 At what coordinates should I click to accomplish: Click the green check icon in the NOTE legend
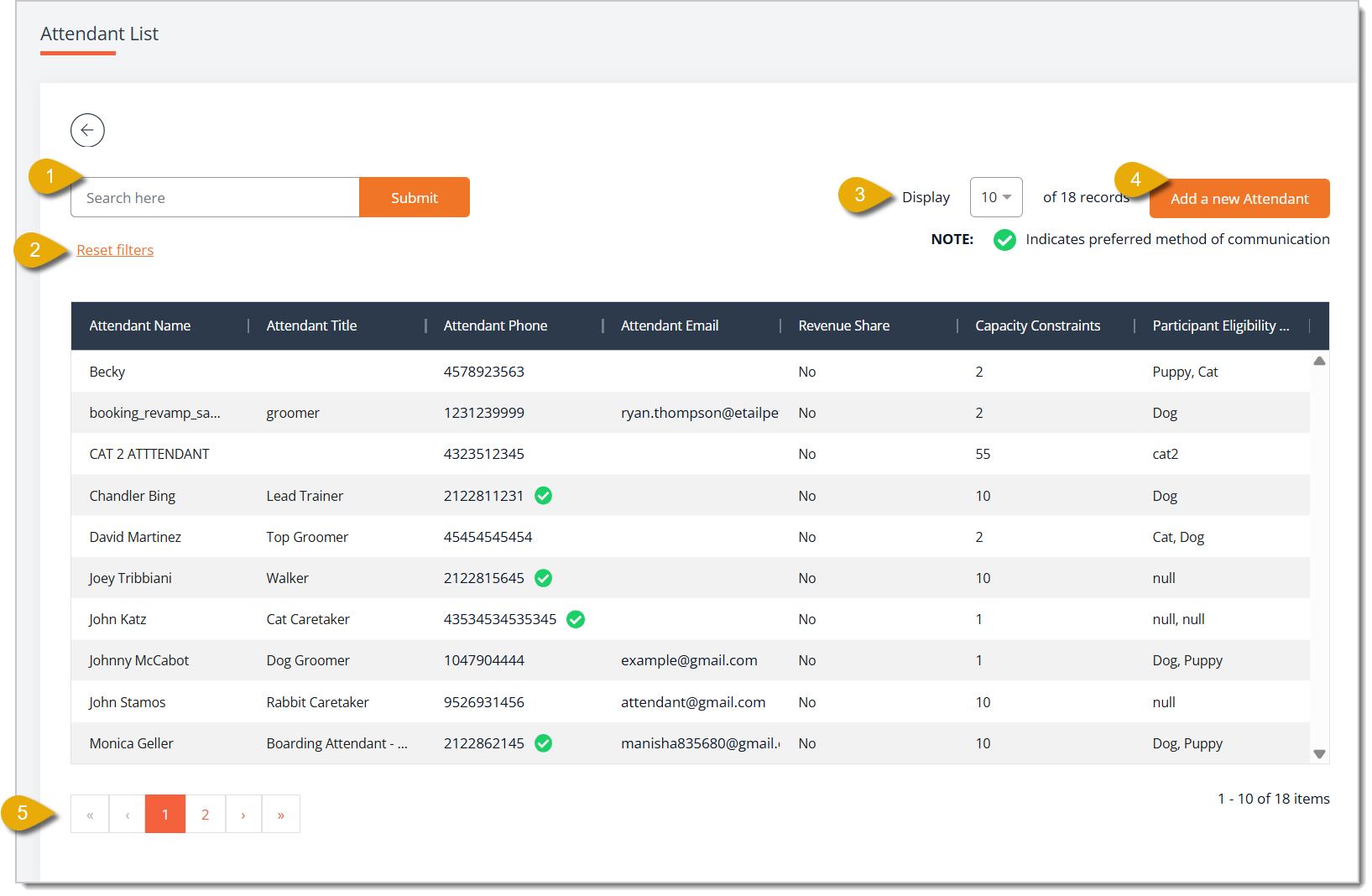[x=1004, y=240]
